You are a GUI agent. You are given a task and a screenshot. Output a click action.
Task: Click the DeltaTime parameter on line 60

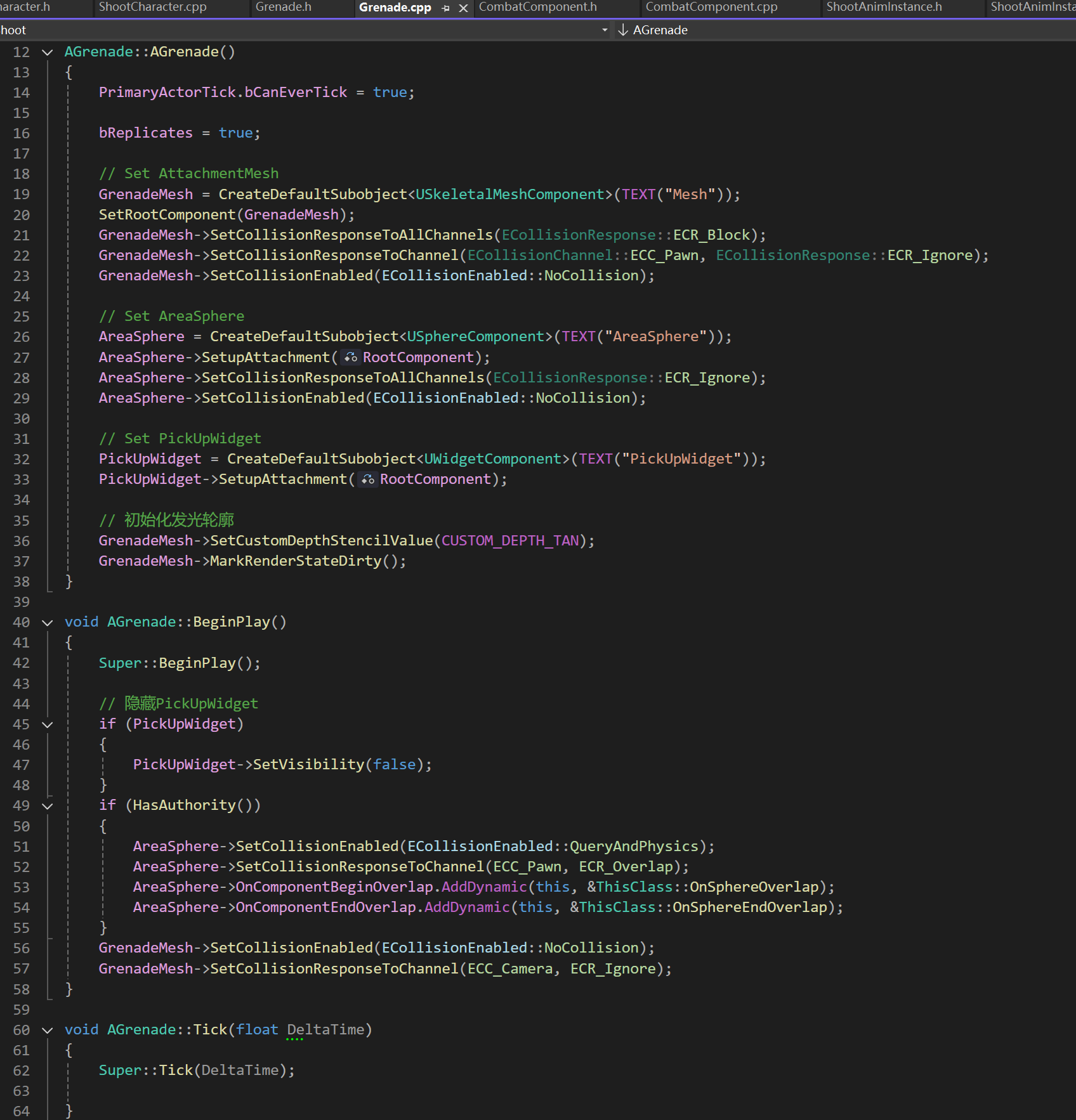pos(325,1029)
